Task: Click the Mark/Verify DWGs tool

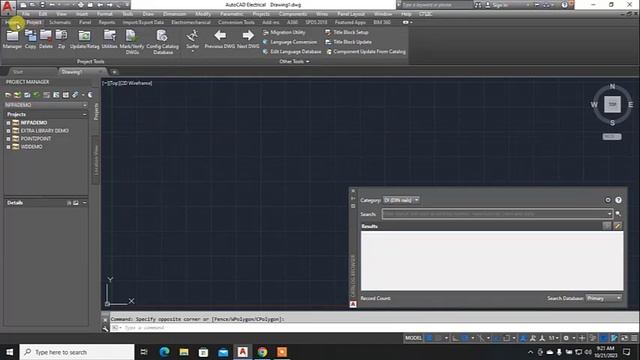Action: [132, 42]
